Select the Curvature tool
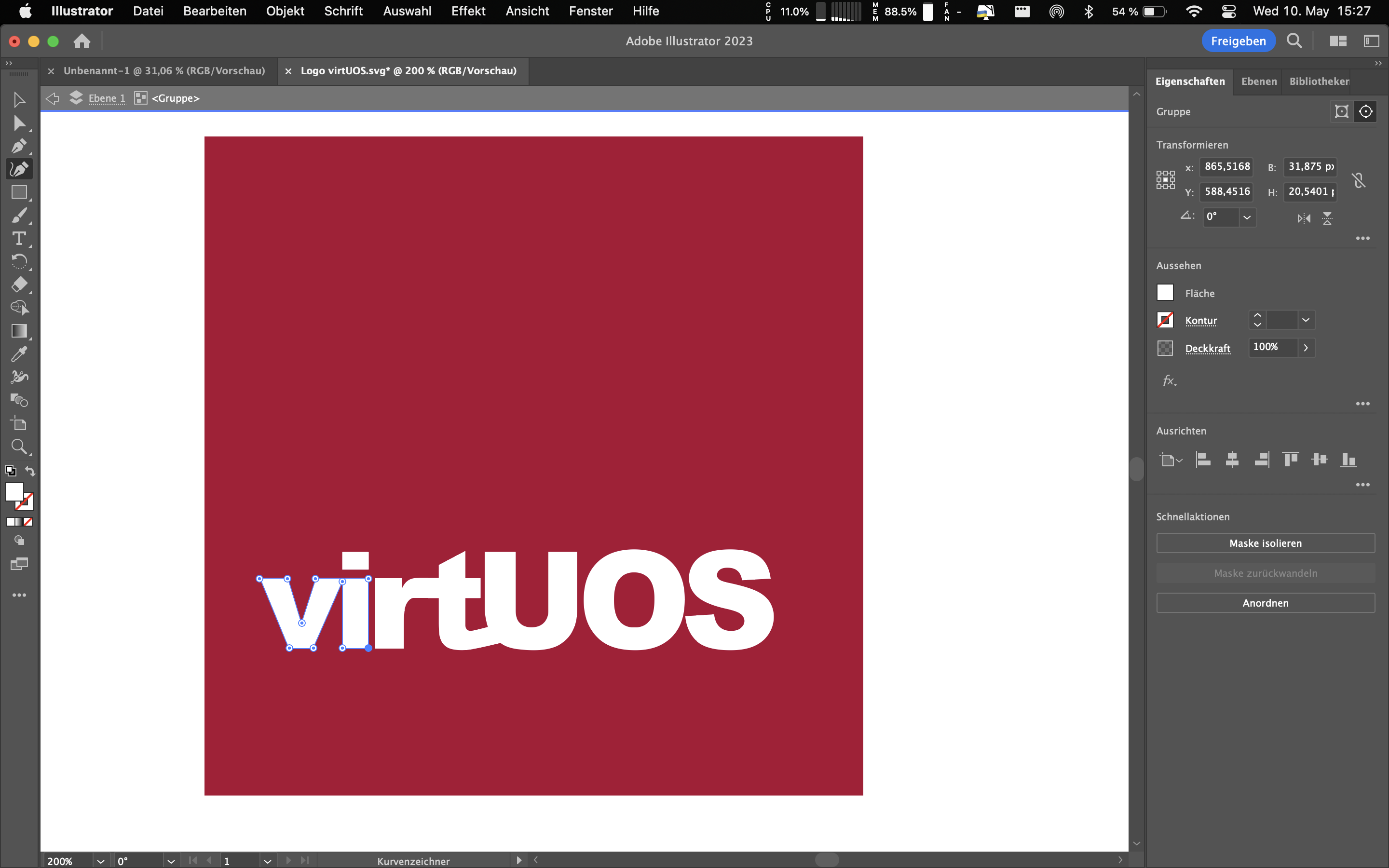Image resolution: width=1389 pixels, height=868 pixels. click(x=19, y=169)
